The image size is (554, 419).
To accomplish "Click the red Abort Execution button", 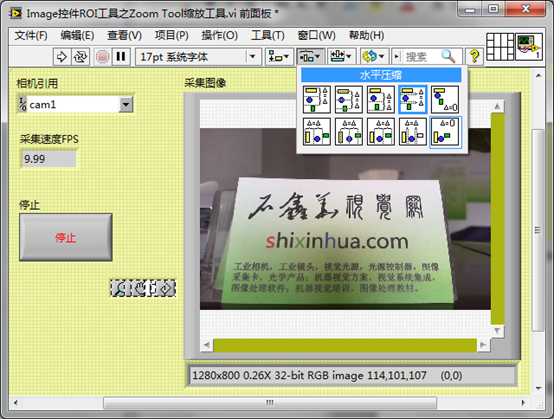I will [102, 57].
